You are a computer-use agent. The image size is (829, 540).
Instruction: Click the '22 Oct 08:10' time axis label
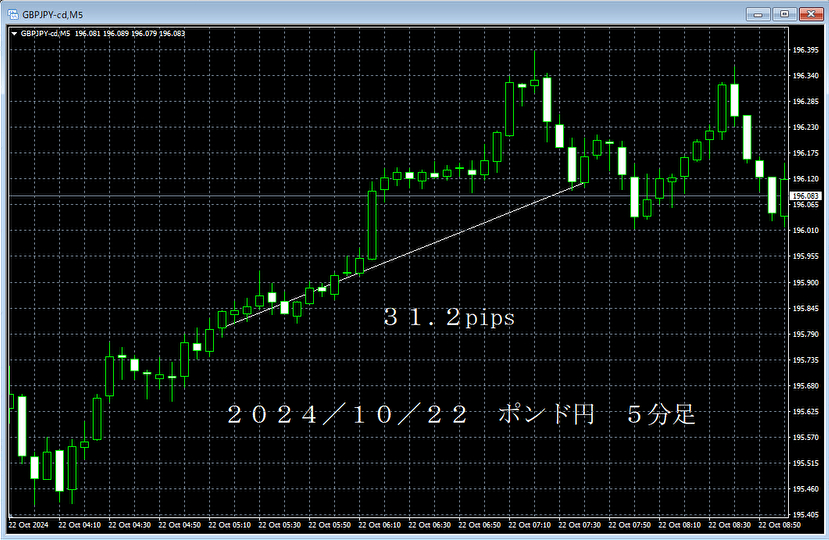tap(679, 525)
